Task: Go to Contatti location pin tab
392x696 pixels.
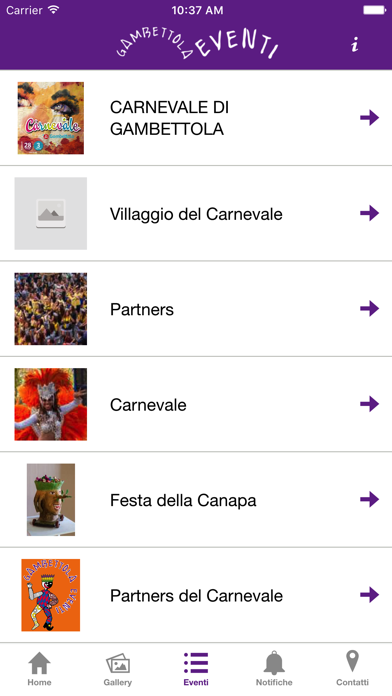Action: [352, 669]
